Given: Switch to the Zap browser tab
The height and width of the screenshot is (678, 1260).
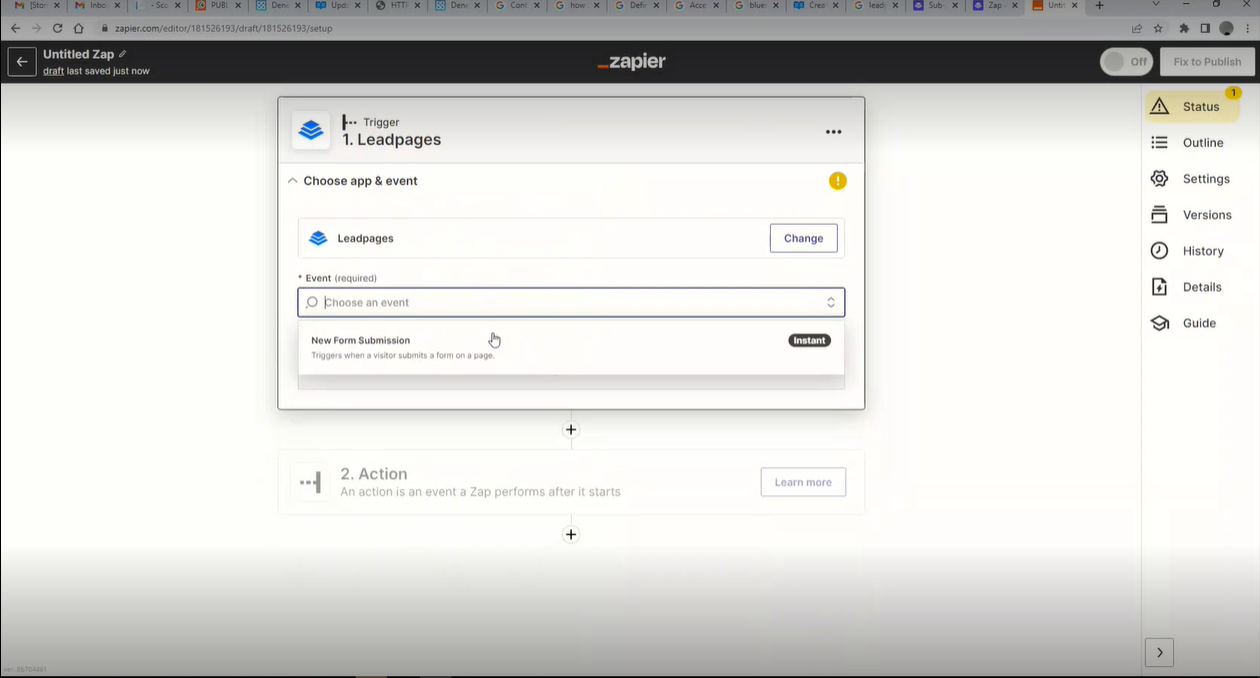Looking at the screenshot, I should (x=992, y=6).
